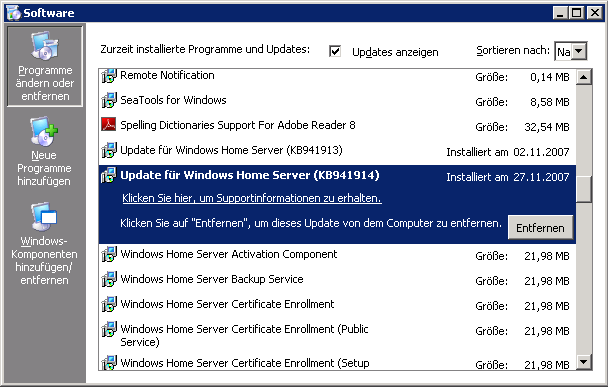Click 'Zurzeit installierte Programme und Updates:' label

click(x=205, y=49)
